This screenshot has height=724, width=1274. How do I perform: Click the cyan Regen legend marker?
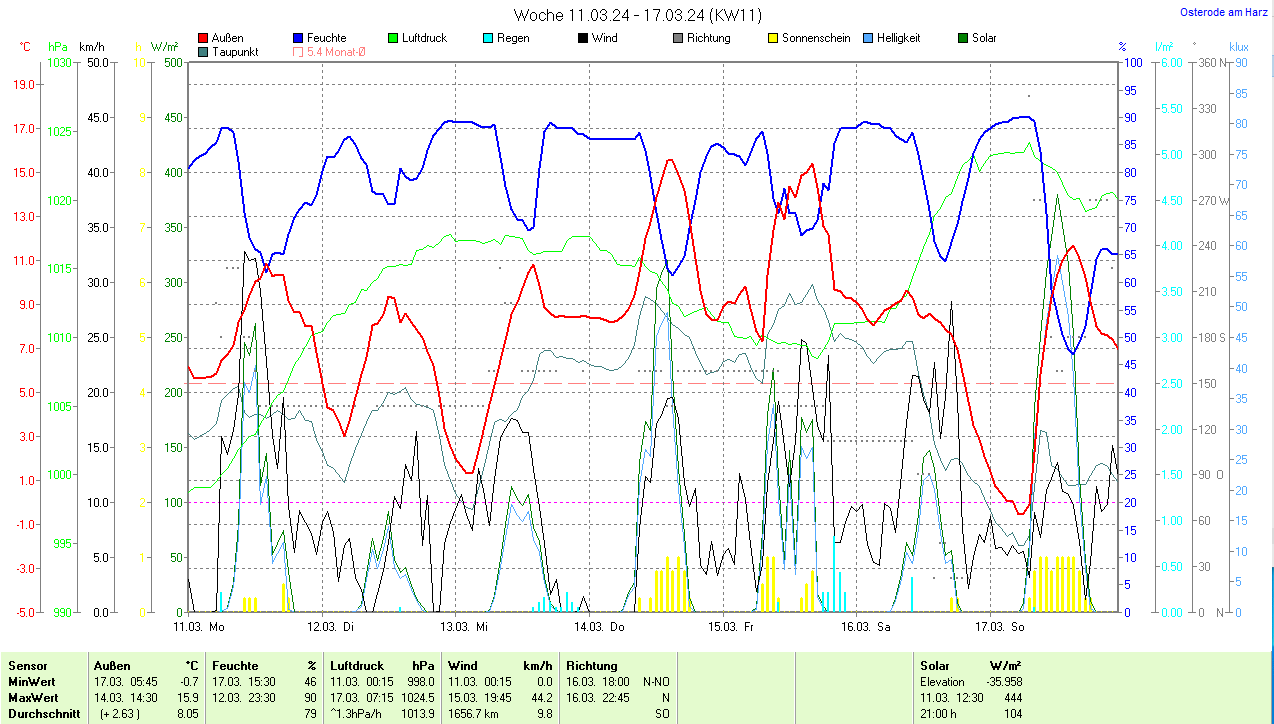[x=487, y=38]
